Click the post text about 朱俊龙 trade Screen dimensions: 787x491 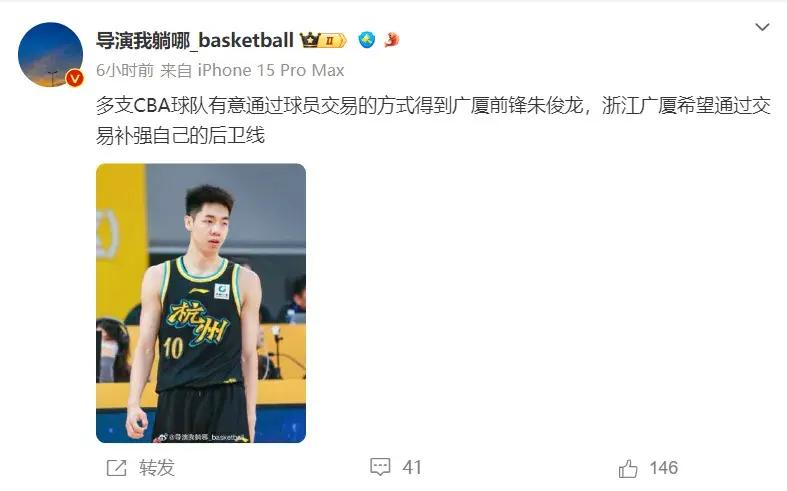(433, 120)
